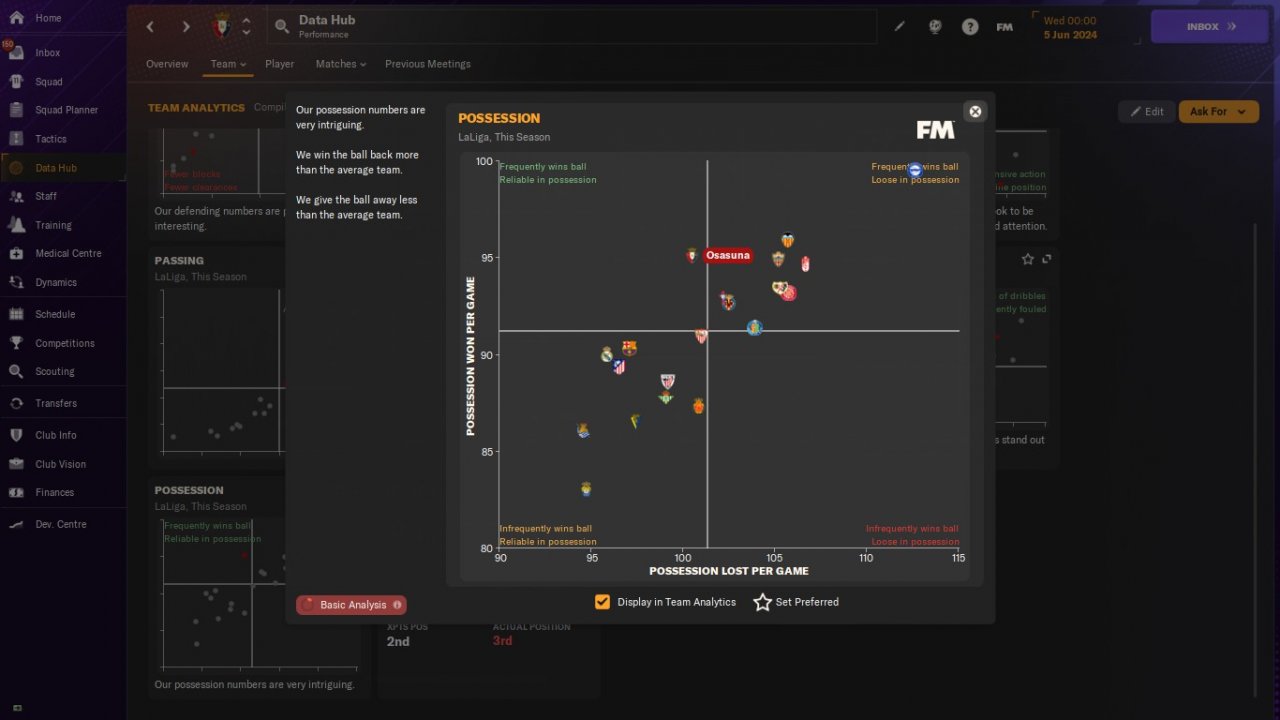The height and width of the screenshot is (720, 1280).
Task: Click the Osasuna club badge in header
Action: 221,26
